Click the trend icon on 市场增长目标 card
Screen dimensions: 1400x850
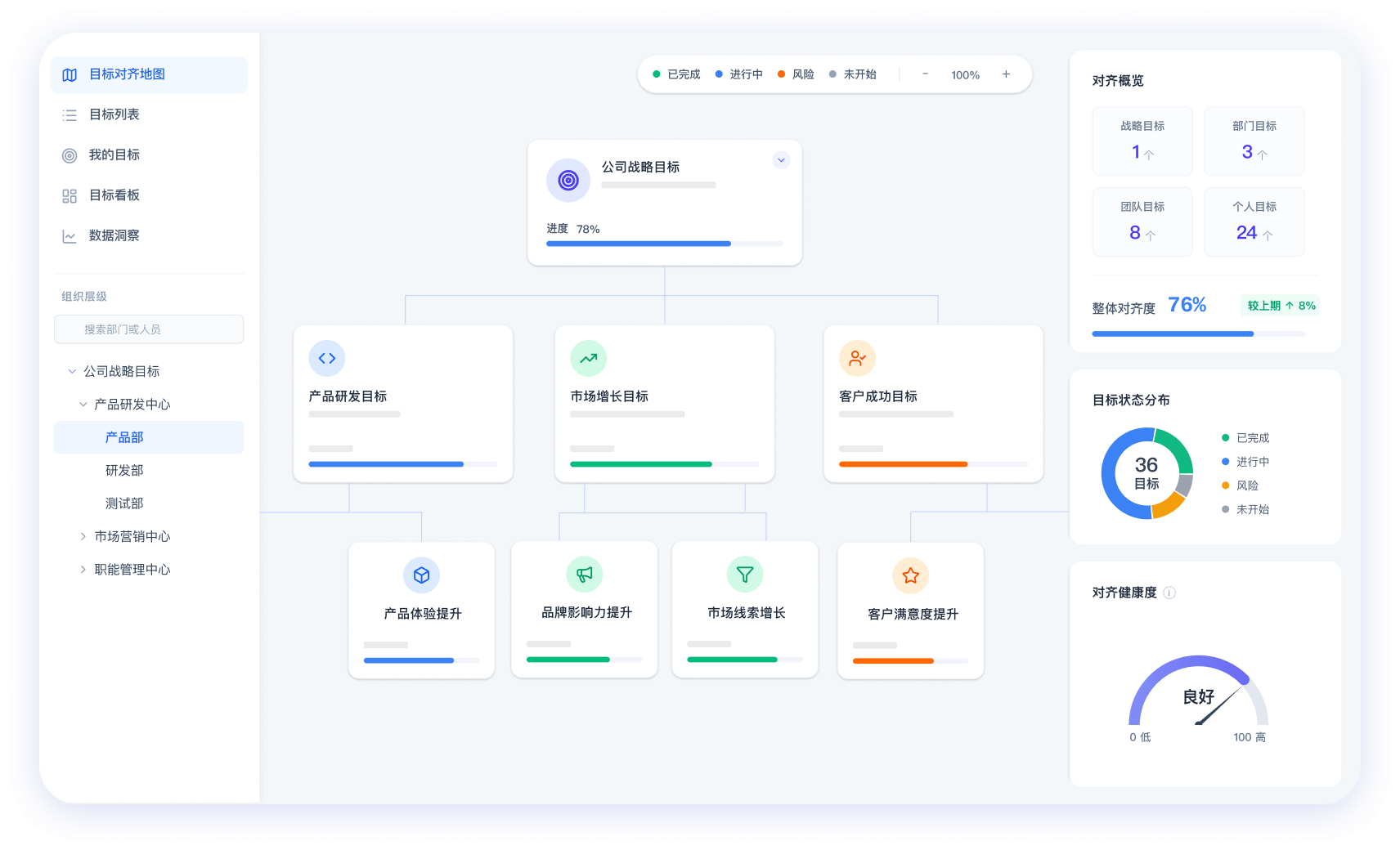(x=589, y=358)
